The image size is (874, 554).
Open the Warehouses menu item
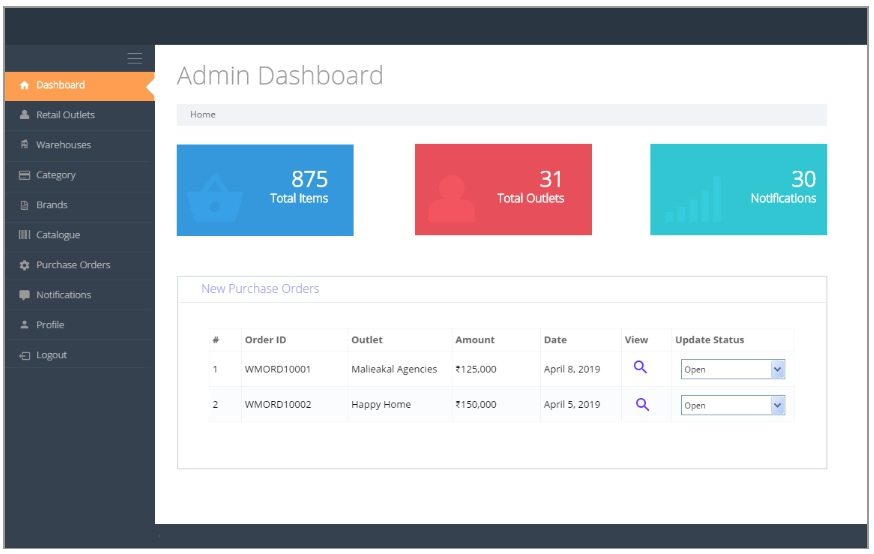click(x=63, y=145)
